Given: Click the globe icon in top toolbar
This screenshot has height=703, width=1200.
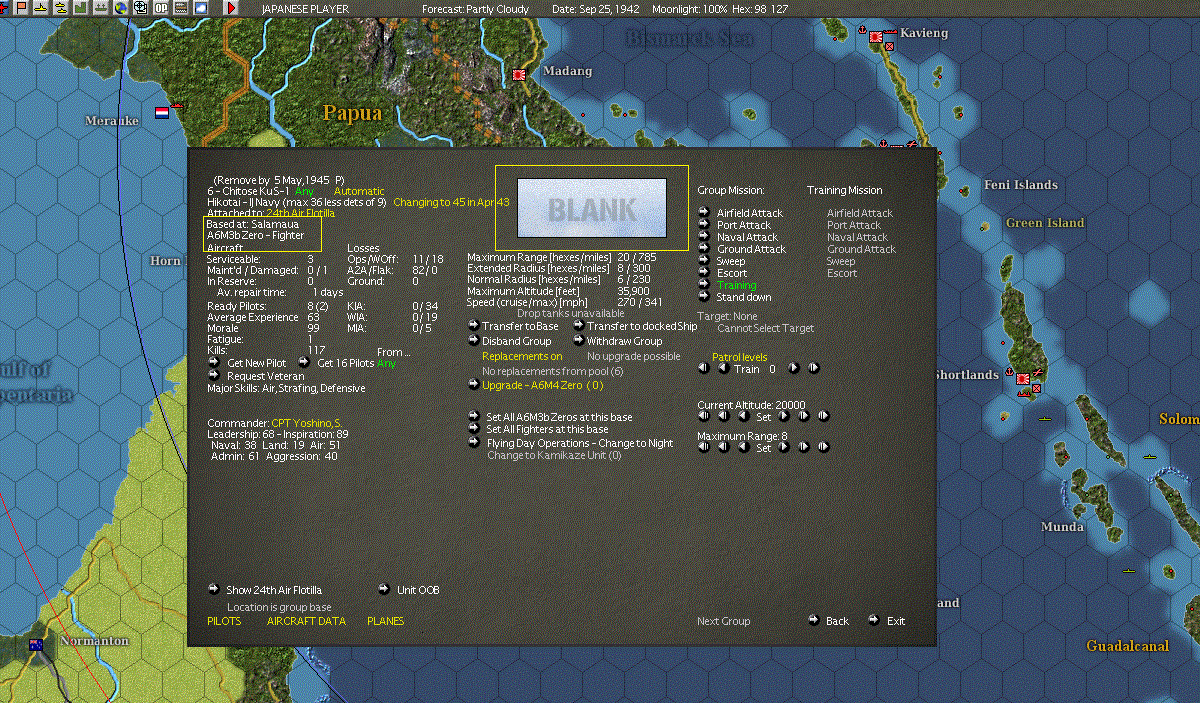Looking at the screenshot, I should [x=121, y=8].
